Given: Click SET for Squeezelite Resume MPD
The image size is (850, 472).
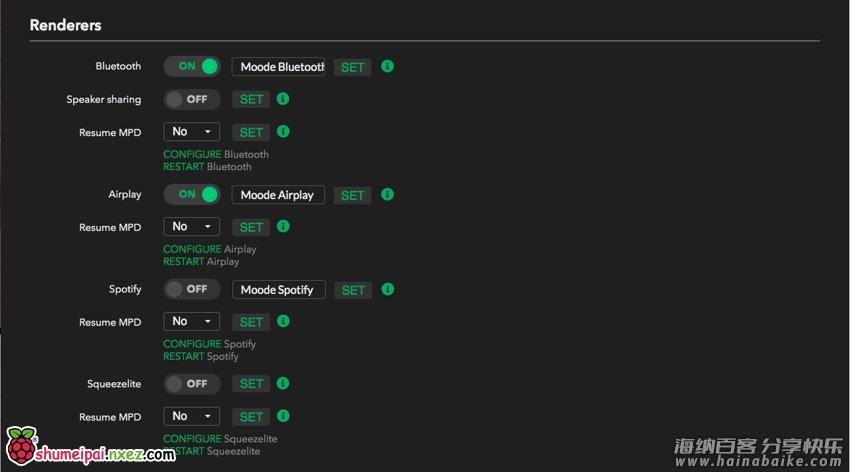Looking at the screenshot, I should pos(251,417).
